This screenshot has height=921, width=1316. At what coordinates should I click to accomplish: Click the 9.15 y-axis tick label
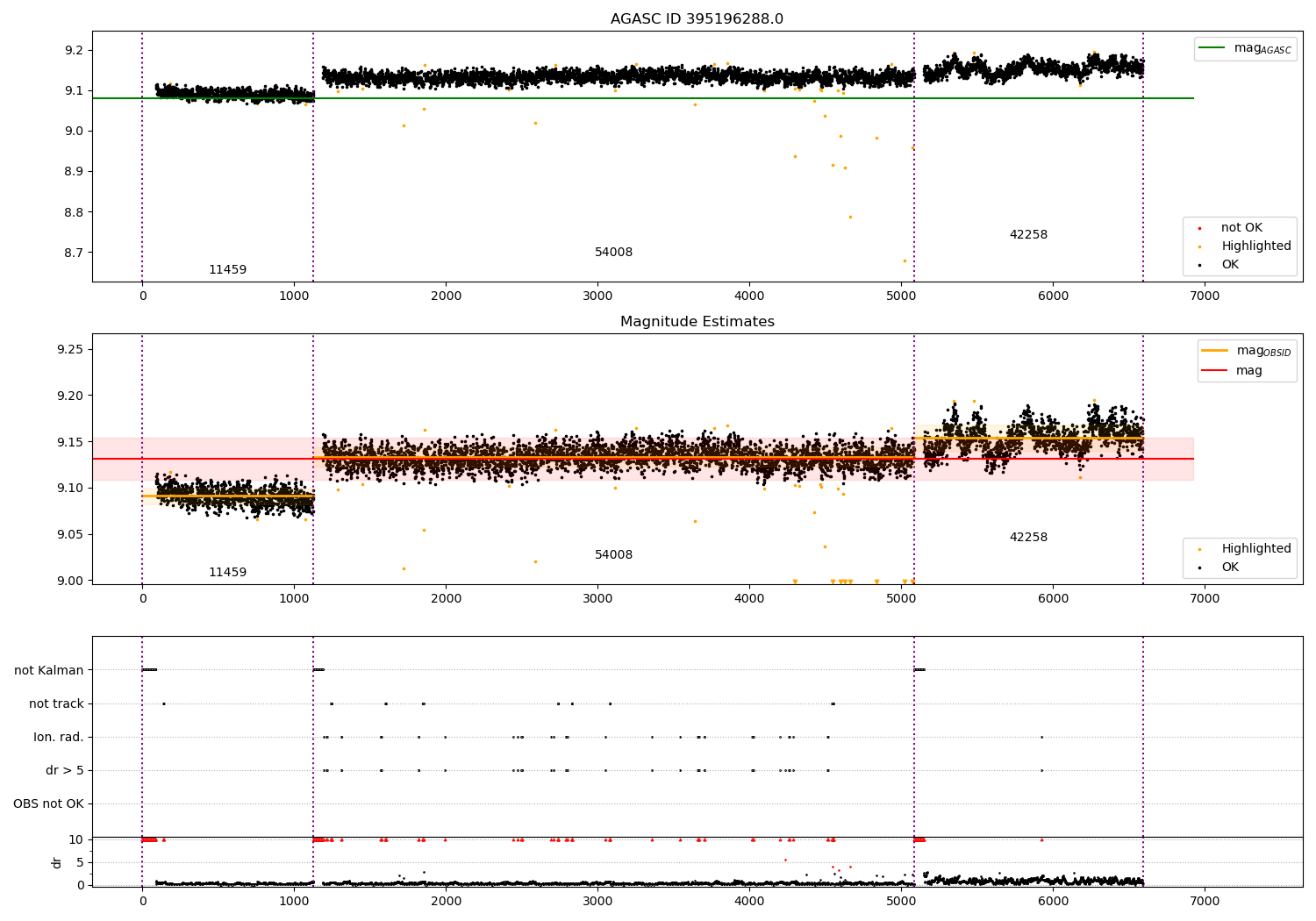[x=70, y=442]
